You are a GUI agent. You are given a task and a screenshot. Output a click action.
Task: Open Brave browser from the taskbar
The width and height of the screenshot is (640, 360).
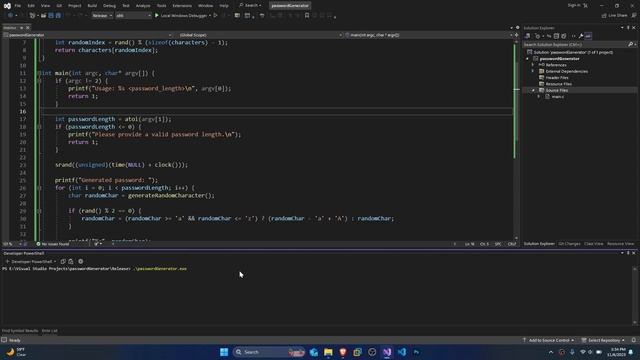tap(343, 352)
